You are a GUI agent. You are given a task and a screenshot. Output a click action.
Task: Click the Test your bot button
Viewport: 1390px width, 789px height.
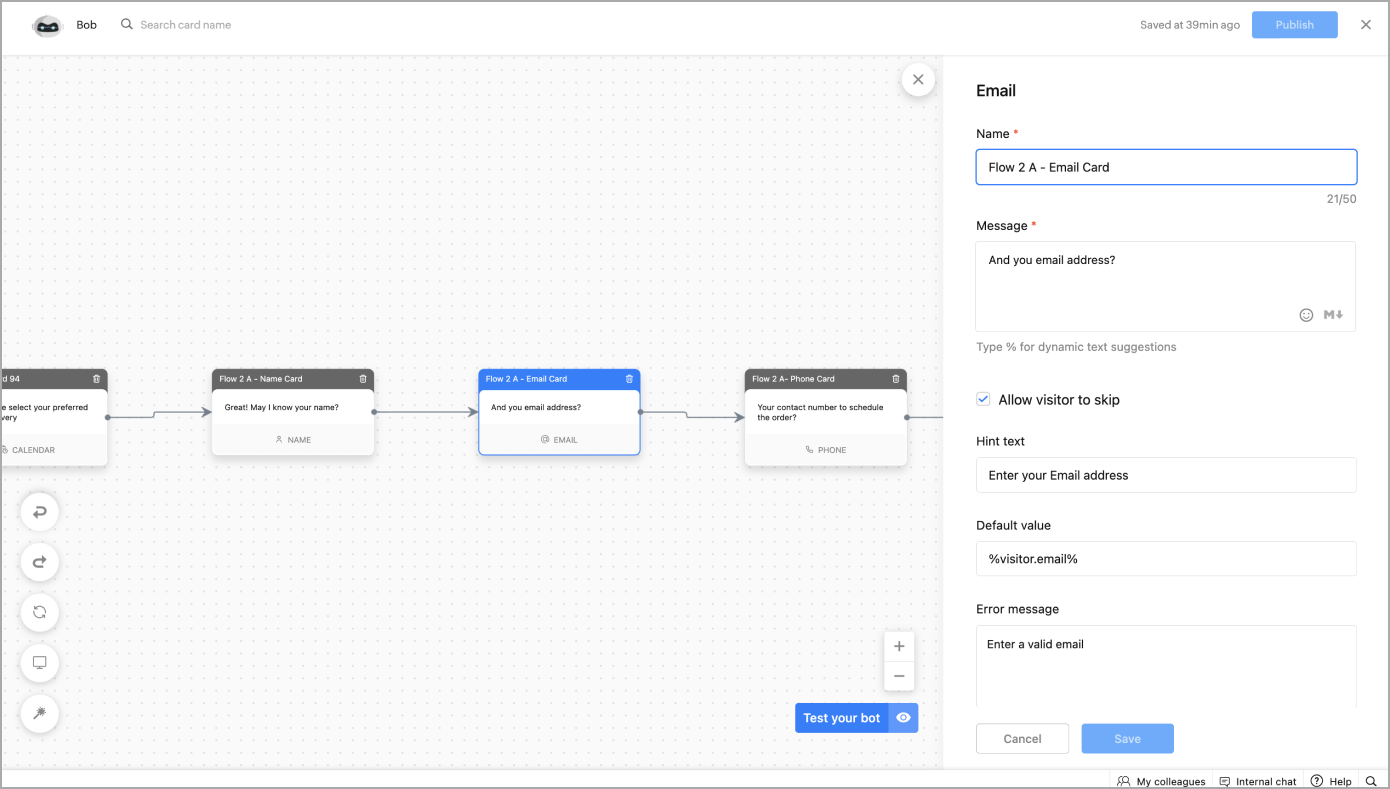click(x=841, y=718)
